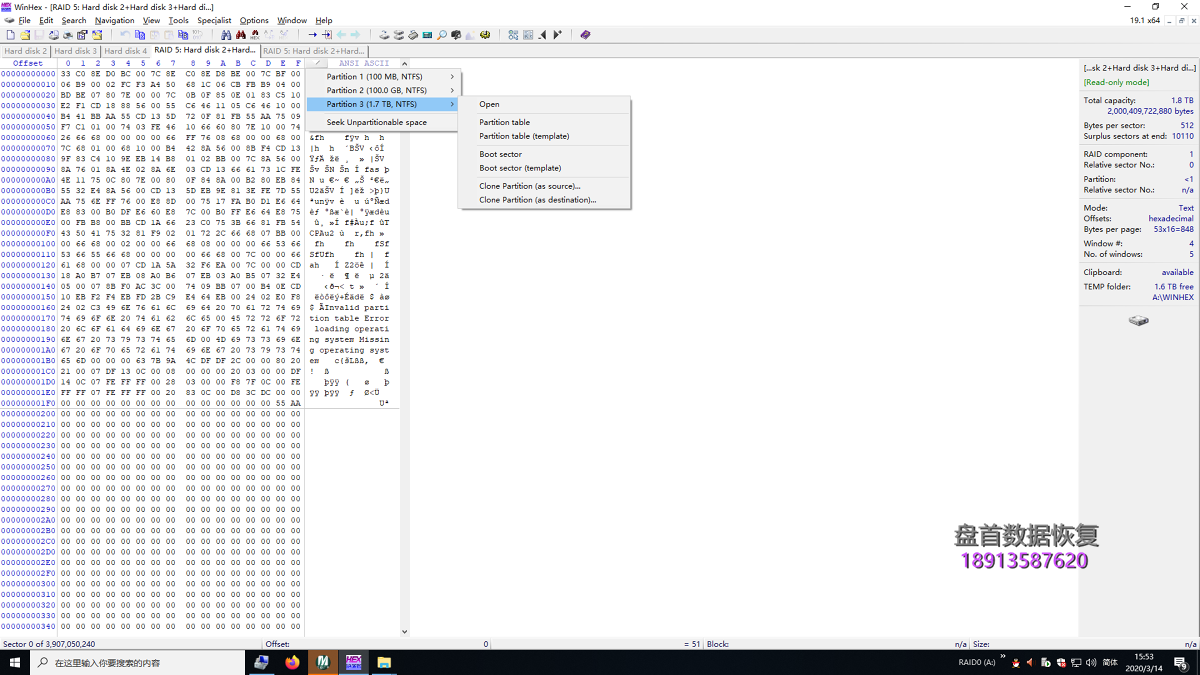Click the drive icon in the info panel
This screenshot has height=675, width=1200.
[x=1139, y=320]
